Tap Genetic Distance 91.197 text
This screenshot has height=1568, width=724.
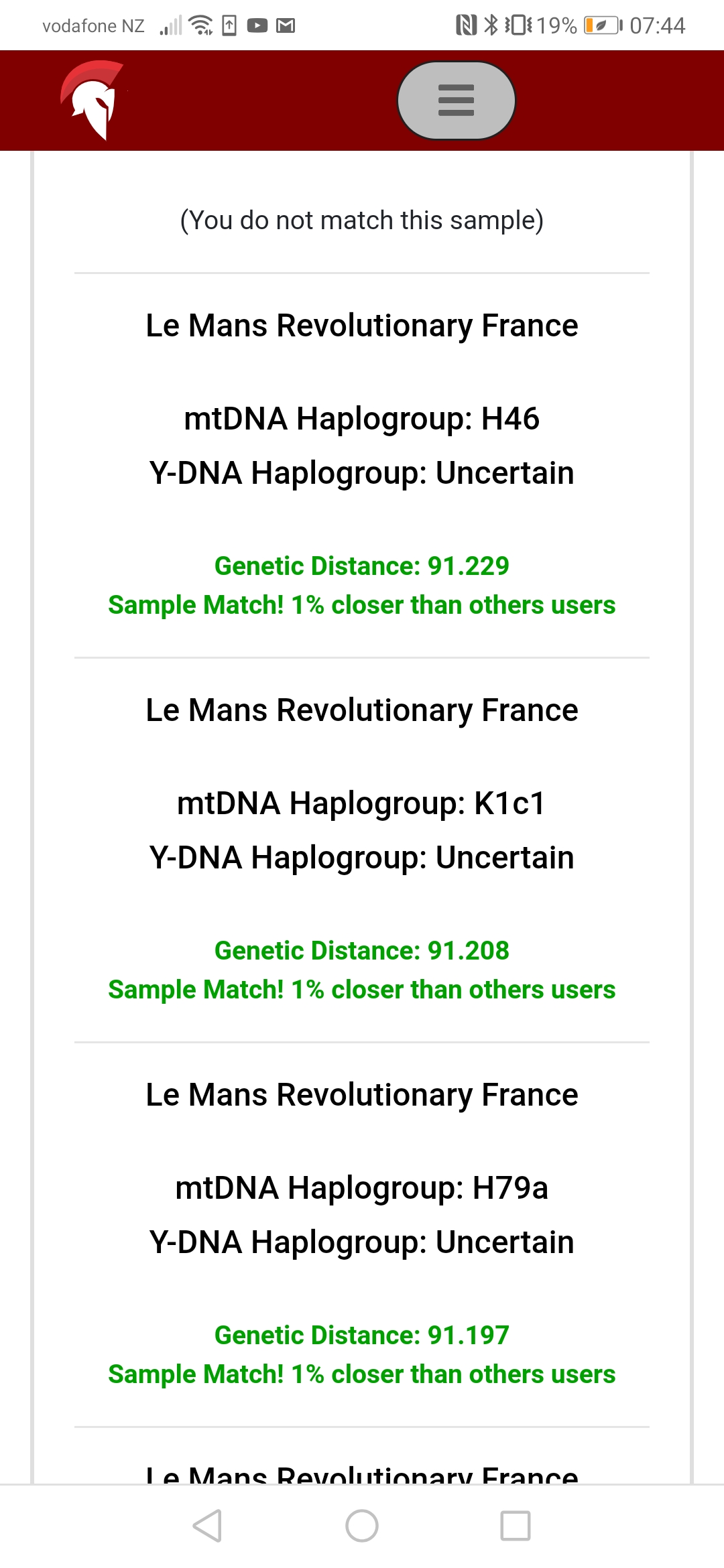(x=362, y=1335)
